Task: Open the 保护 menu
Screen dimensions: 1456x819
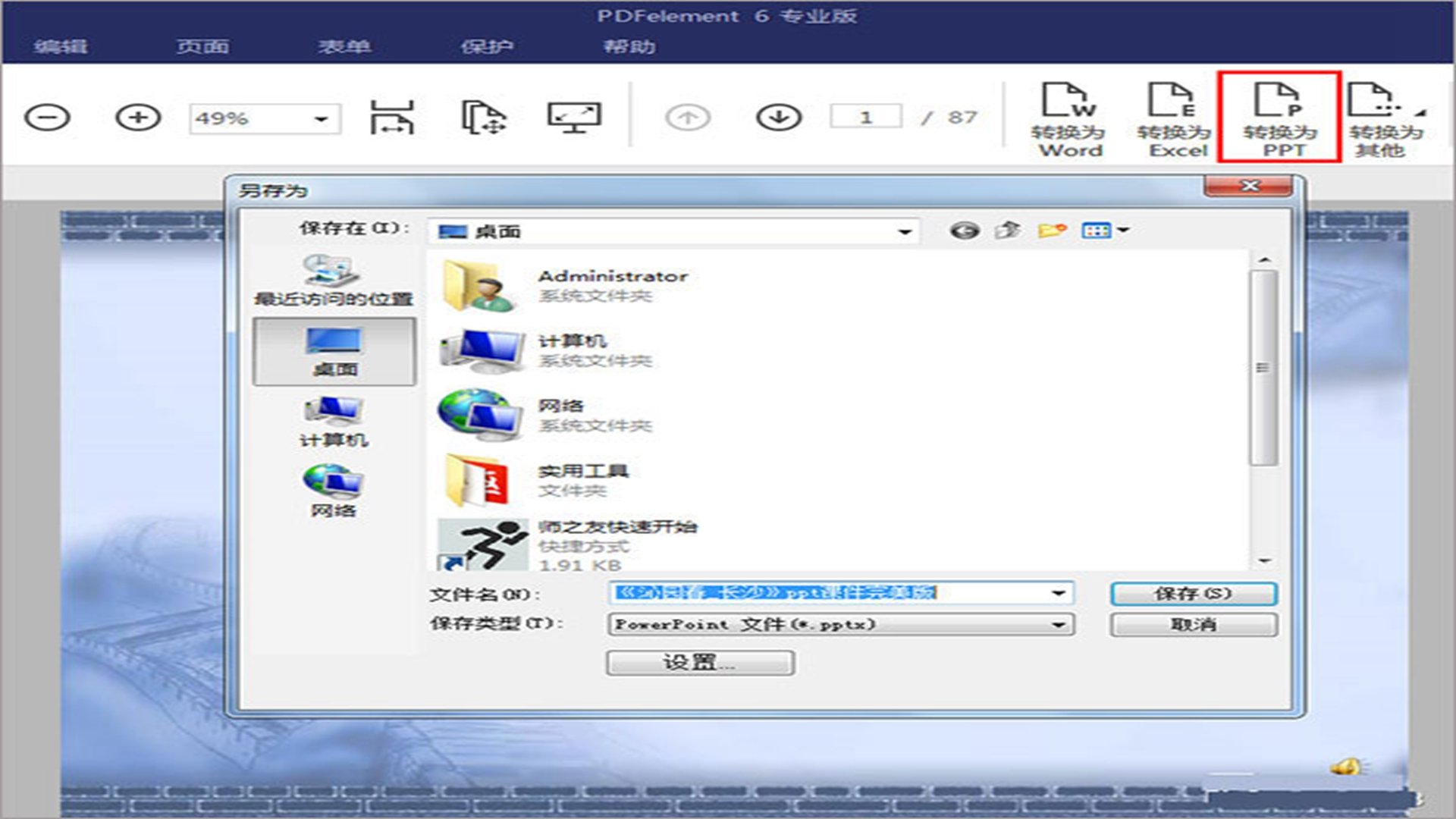Action: tap(486, 46)
